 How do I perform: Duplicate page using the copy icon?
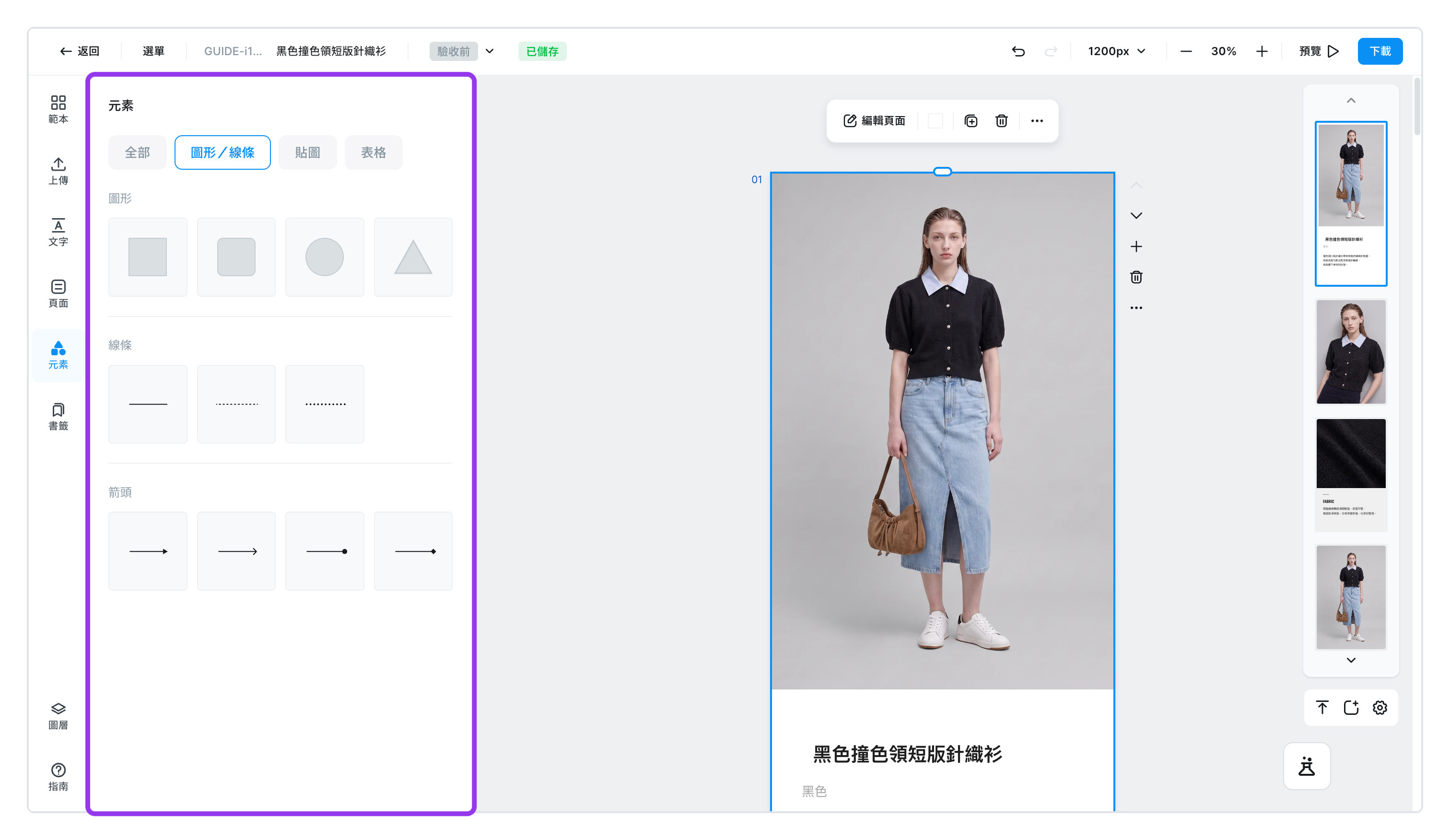[x=971, y=121]
